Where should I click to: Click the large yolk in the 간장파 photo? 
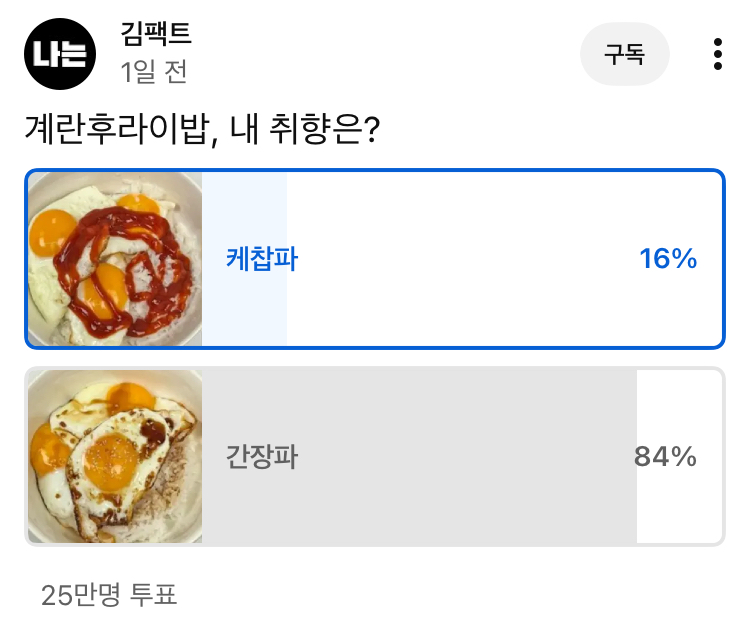[110, 462]
